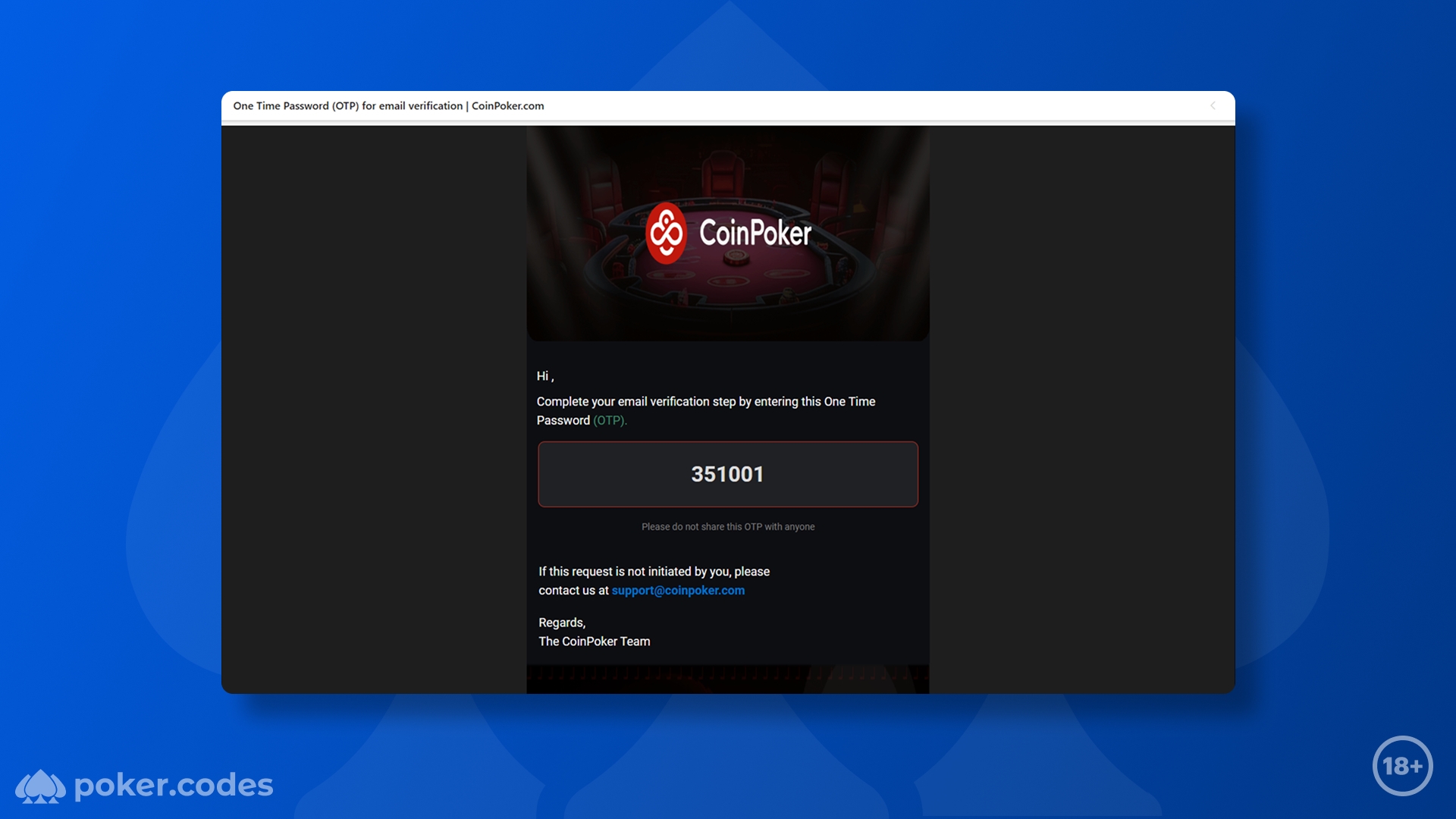
Task: Click the "Hi ," greeting line
Action: click(x=545, y=376)
